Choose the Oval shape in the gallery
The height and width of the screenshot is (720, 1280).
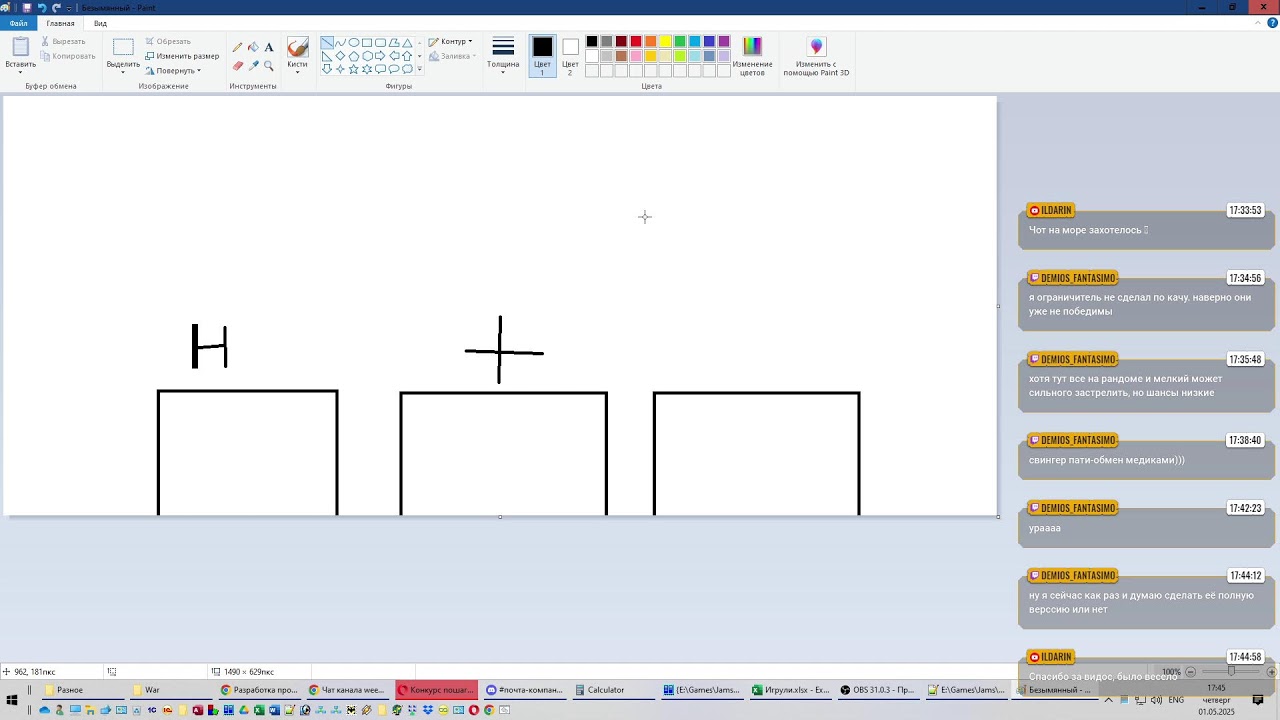[x=354, y=43]
